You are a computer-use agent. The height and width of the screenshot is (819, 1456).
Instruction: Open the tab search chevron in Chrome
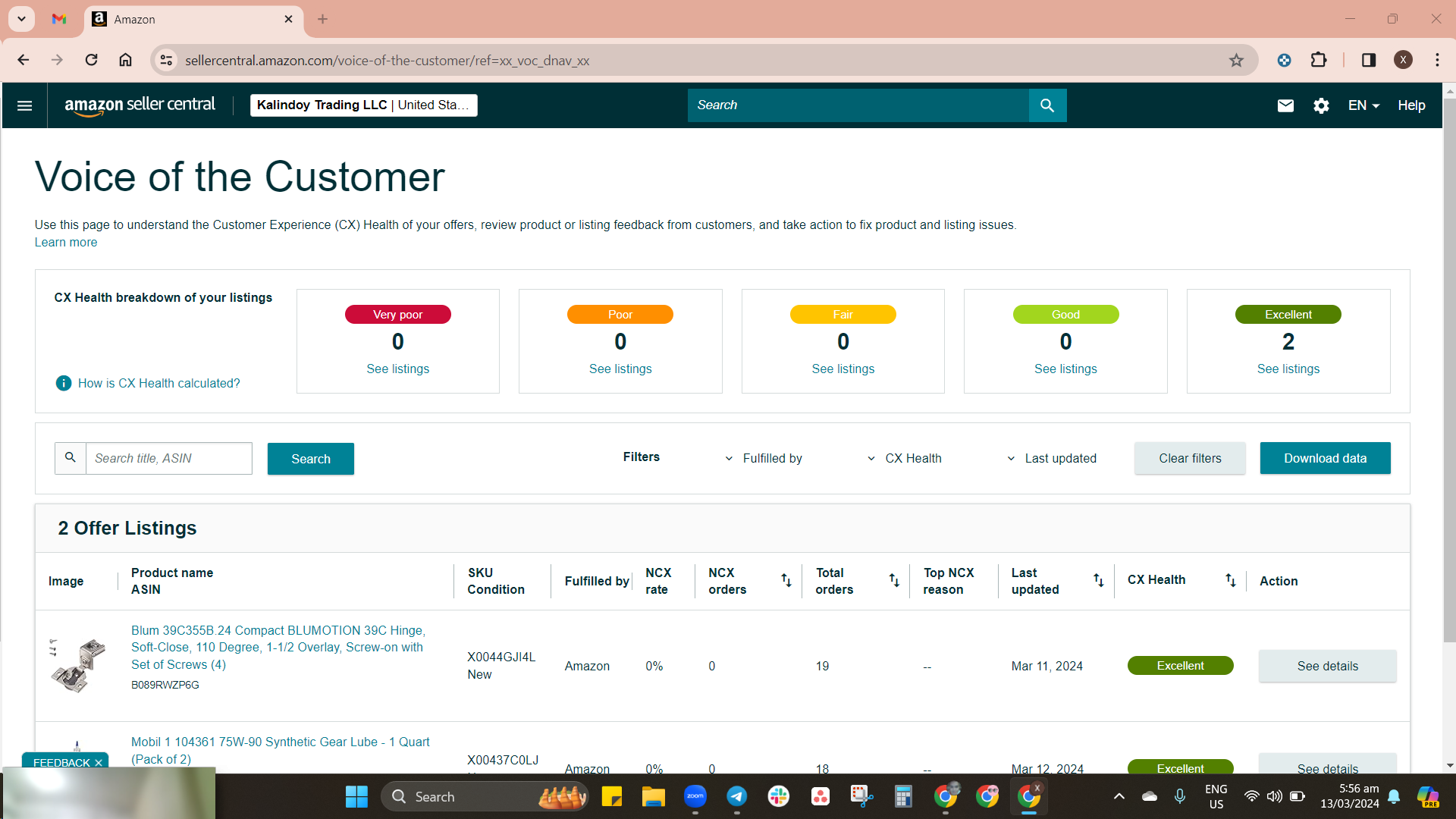[21, 19]
